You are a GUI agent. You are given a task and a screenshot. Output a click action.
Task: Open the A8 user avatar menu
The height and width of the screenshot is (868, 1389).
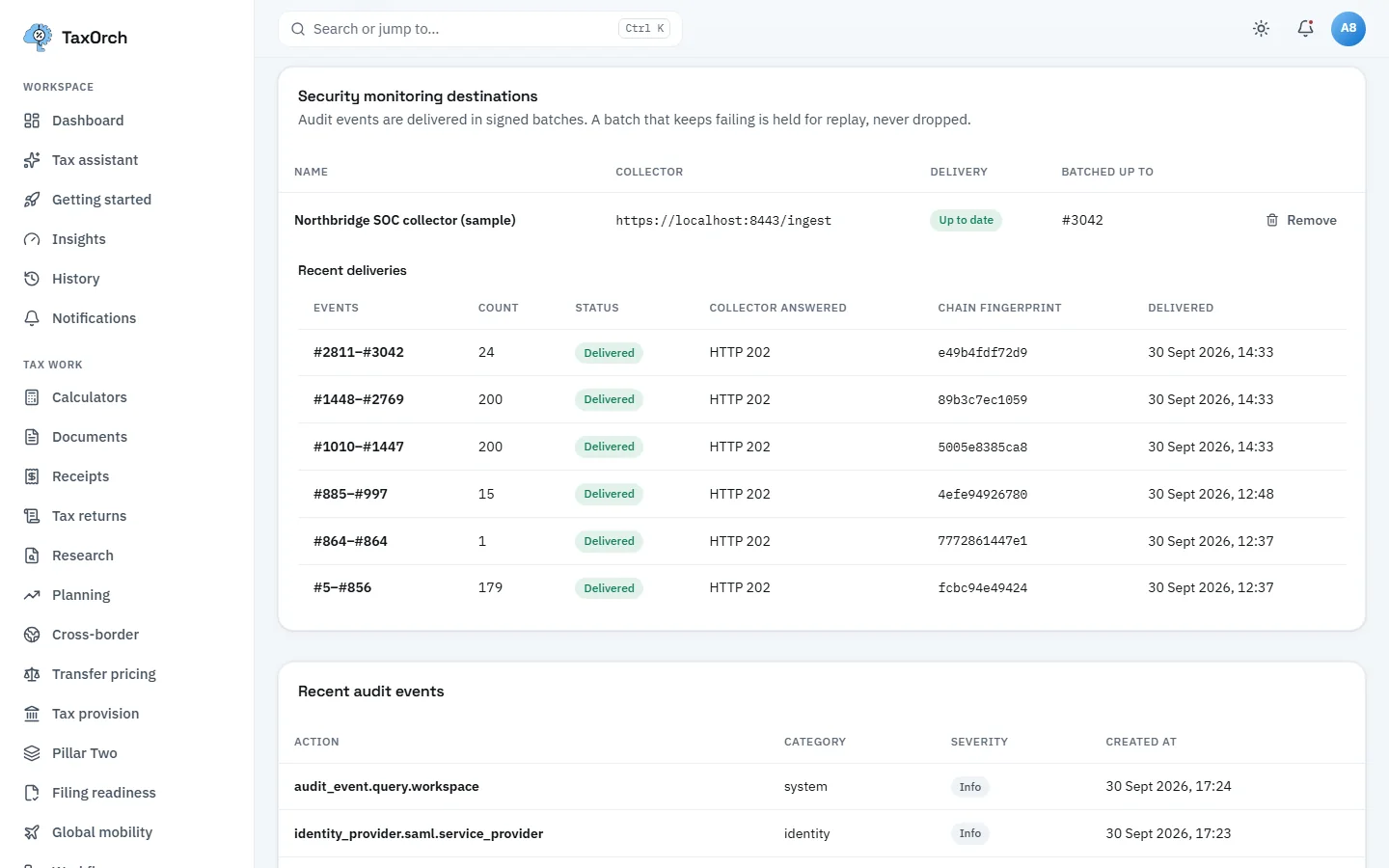pyautogui.click(x=1348, y=29)
